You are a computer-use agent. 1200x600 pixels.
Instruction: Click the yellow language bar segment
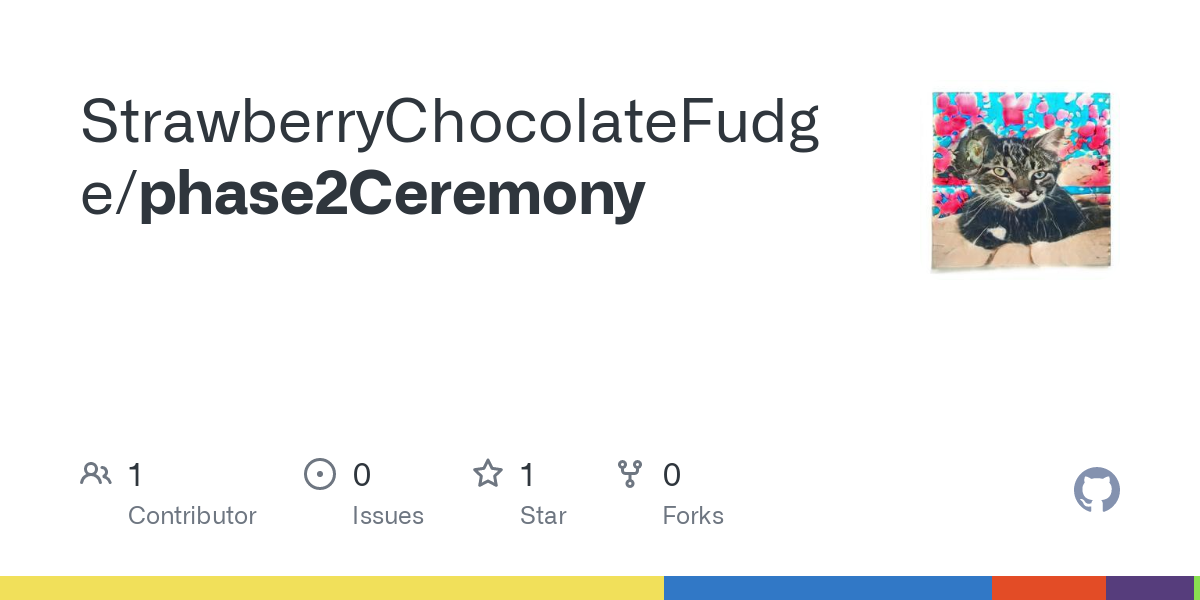(330, 588)
